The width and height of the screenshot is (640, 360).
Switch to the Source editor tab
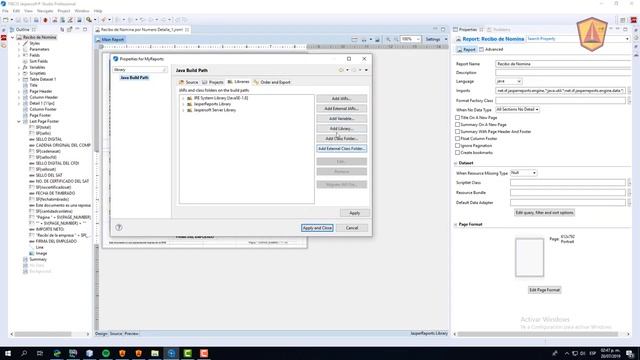[x=116, y=333]
